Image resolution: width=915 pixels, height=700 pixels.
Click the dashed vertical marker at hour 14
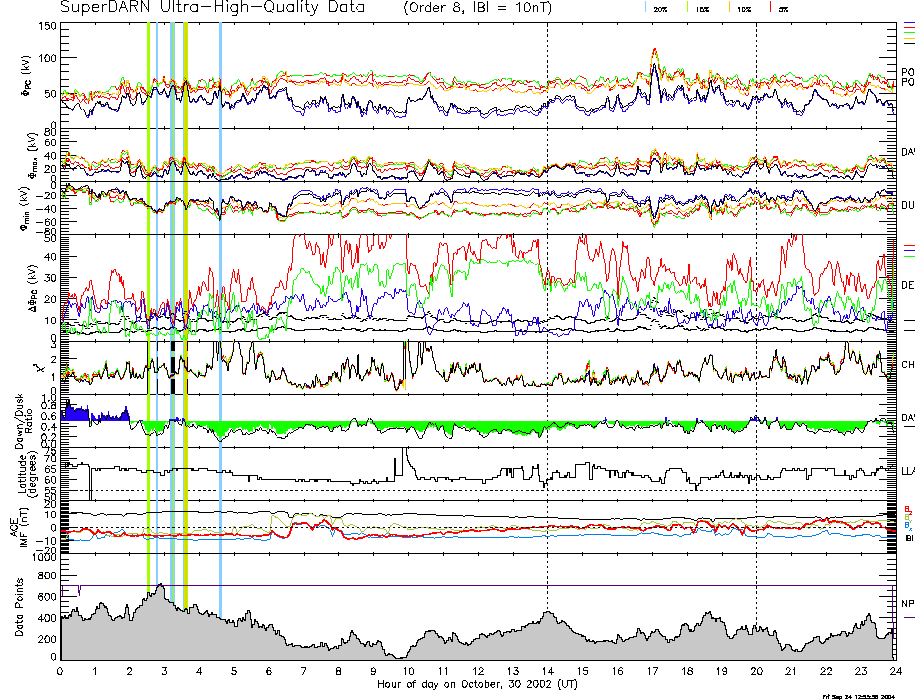click(547, 341)
